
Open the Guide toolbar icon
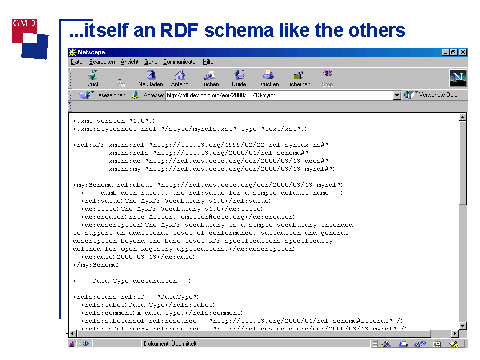[x=239, y=78]
